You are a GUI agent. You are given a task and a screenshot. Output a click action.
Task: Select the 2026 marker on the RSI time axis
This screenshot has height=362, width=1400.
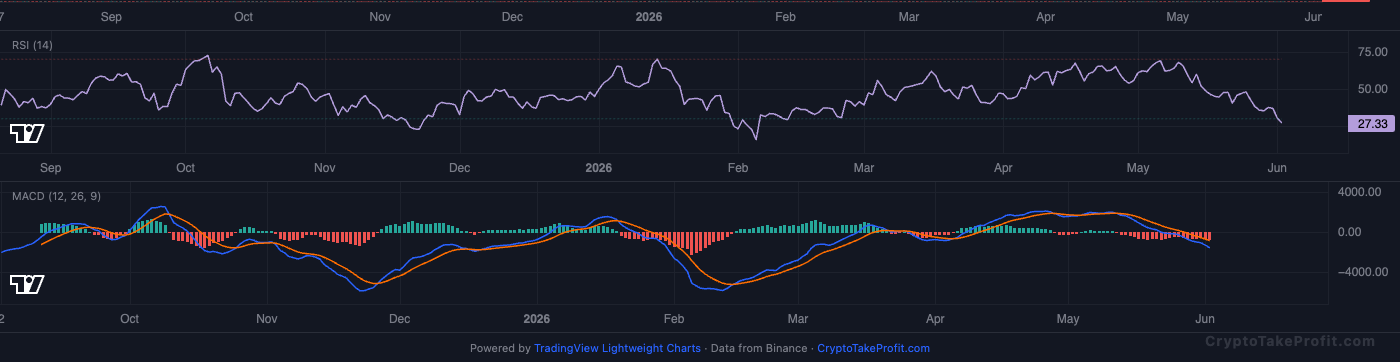pyautogui.click(x=598, y=167)
